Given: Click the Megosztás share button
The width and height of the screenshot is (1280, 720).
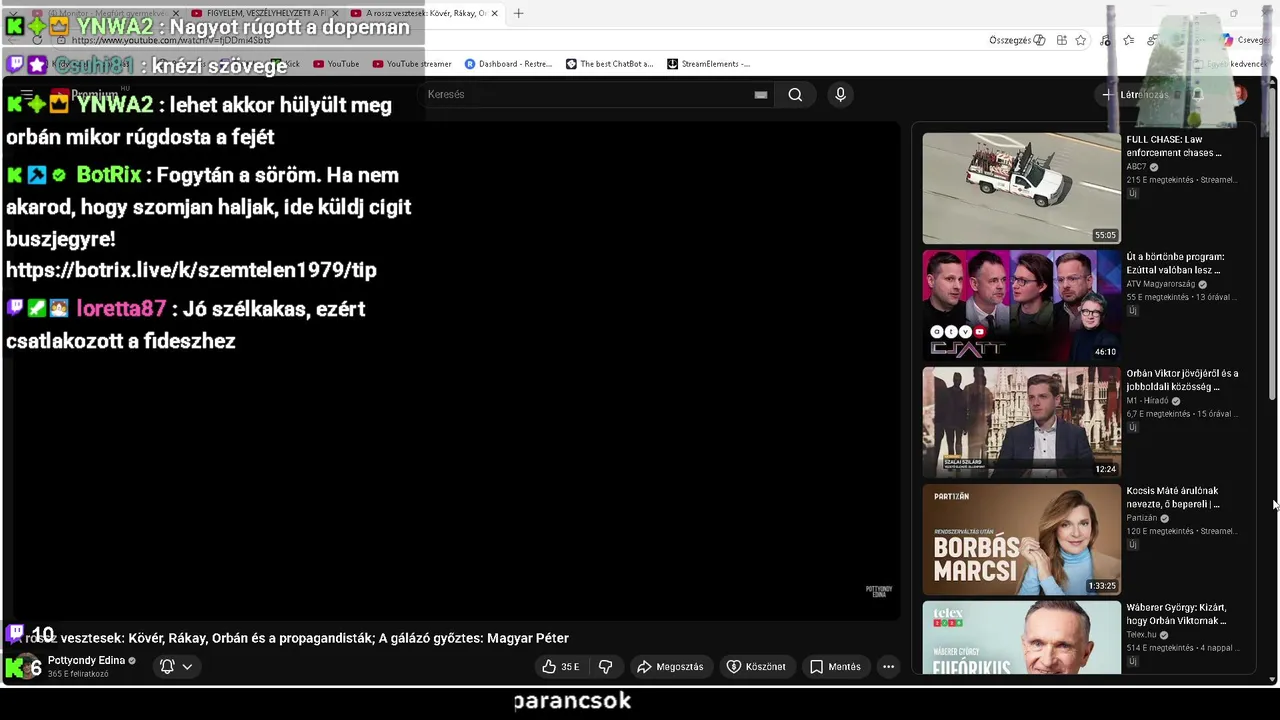Looking at the screenshot, I should [670, 667].
